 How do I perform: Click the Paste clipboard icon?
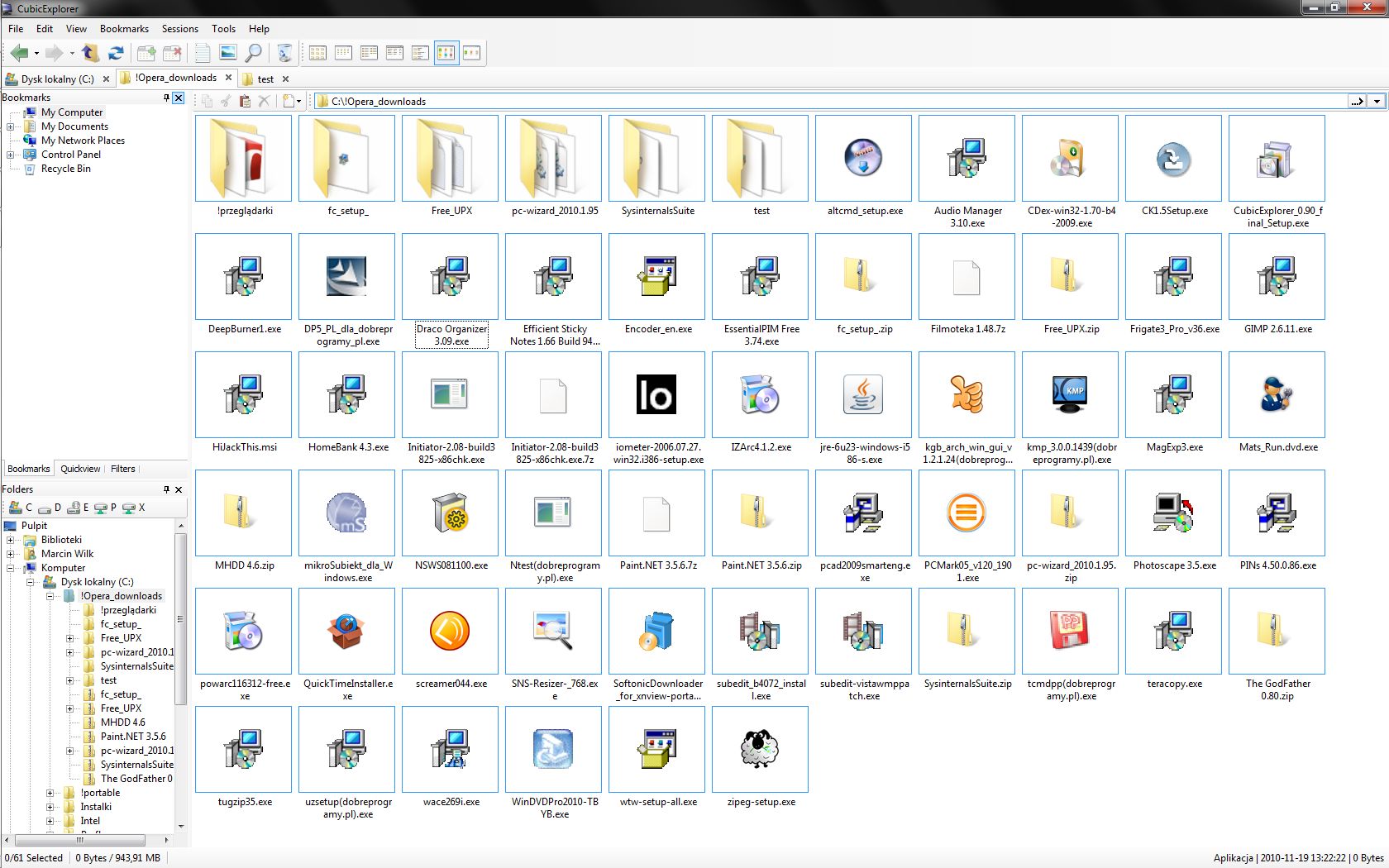(x=245, y=101)
